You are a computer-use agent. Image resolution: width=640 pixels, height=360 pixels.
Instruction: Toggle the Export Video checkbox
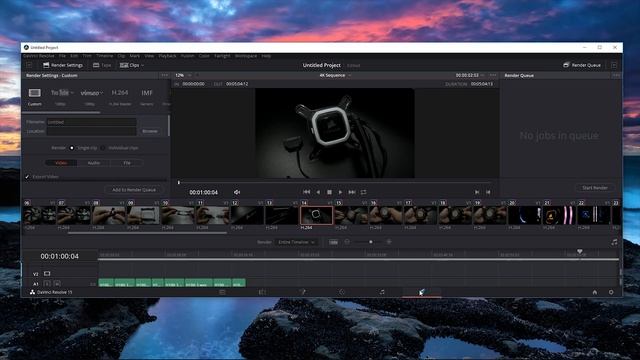point(27,177)
